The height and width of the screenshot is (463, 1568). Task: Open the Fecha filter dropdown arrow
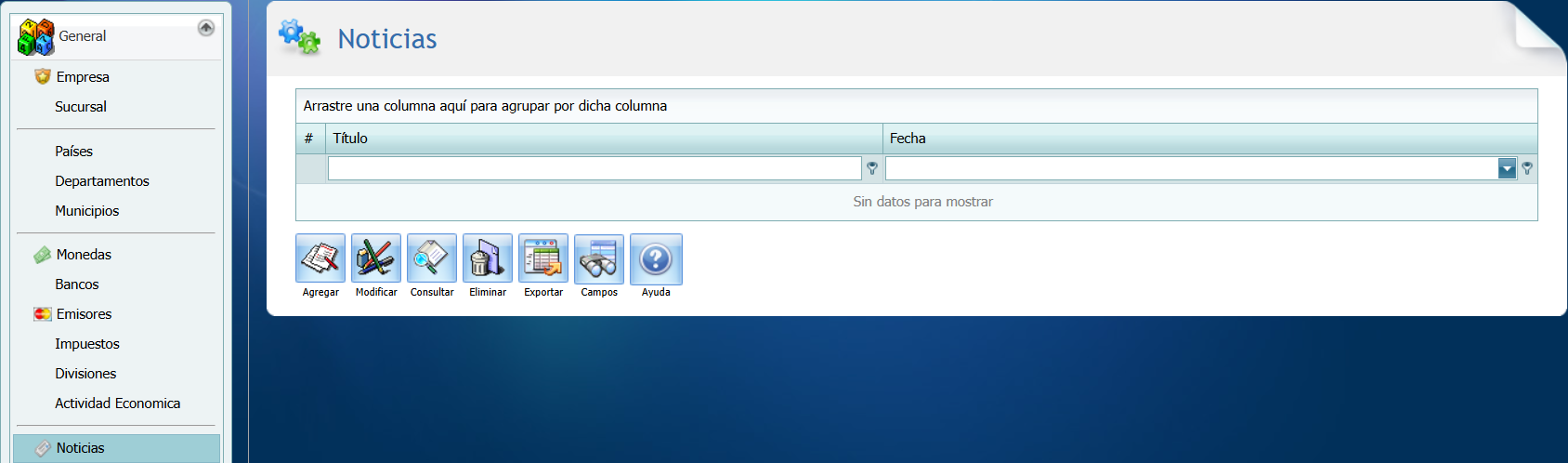pyautogui.click(x=1507, y=168)
